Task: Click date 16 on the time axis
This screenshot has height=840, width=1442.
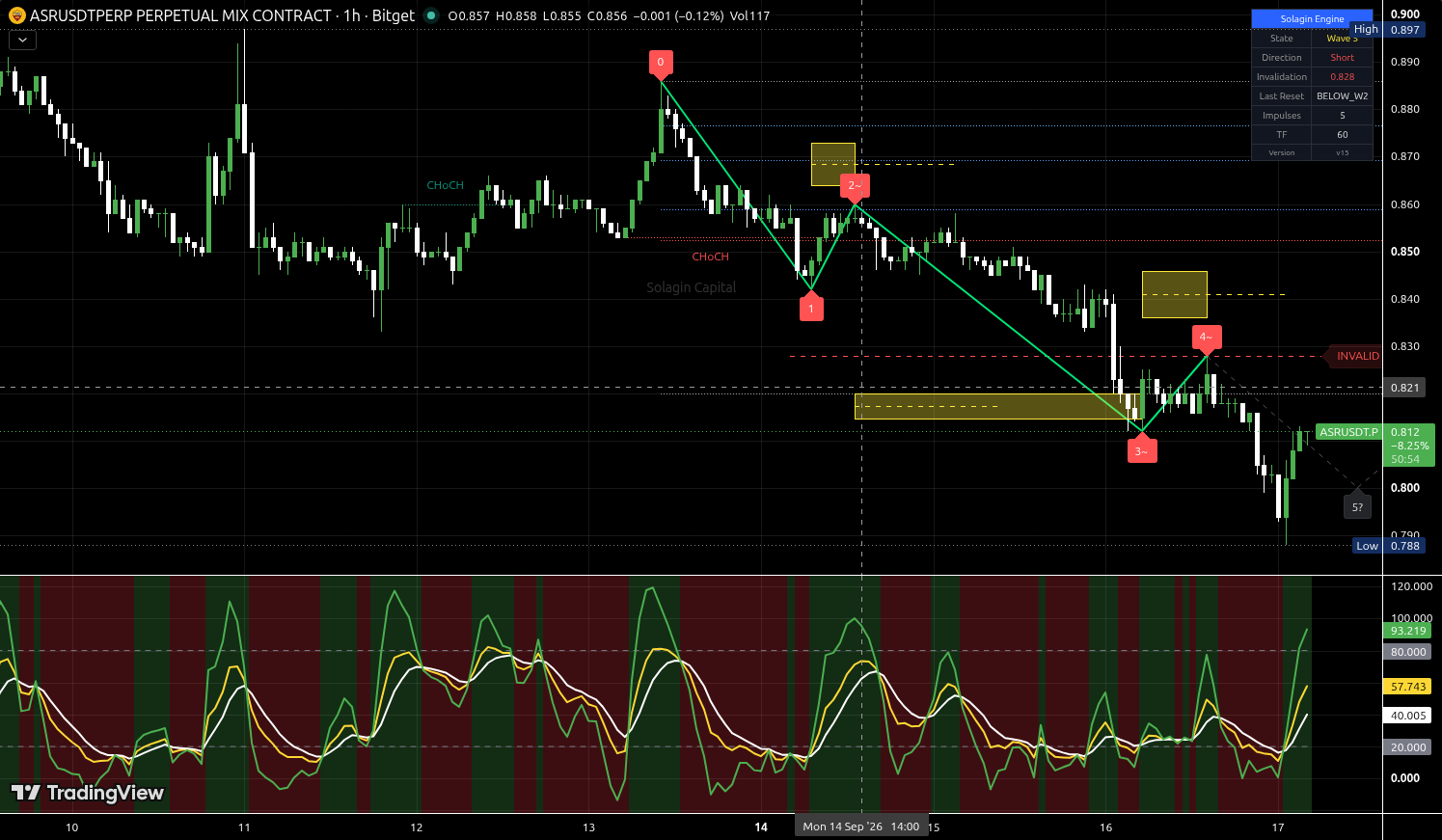Action: (x=1106, y=827)
